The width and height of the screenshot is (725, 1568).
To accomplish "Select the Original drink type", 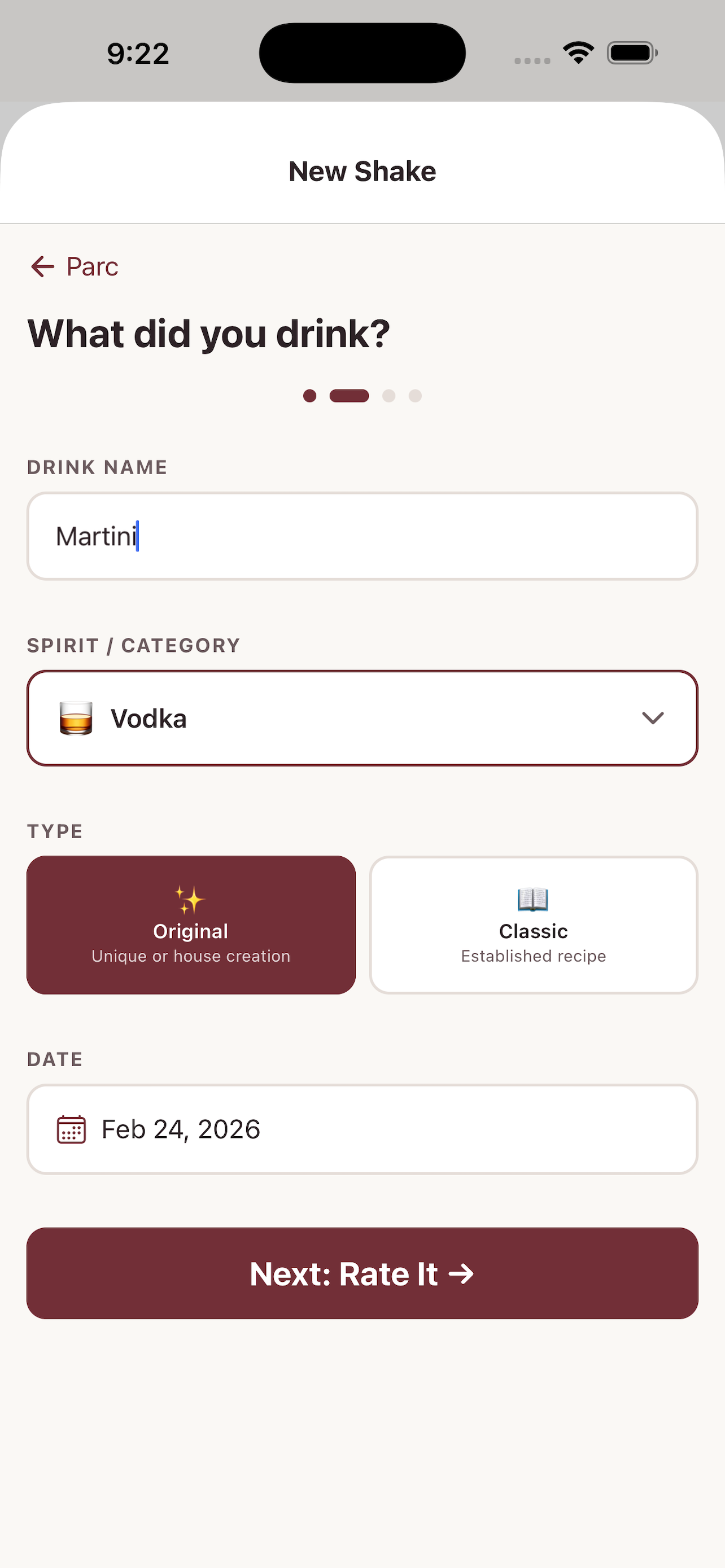I will 191,925.
